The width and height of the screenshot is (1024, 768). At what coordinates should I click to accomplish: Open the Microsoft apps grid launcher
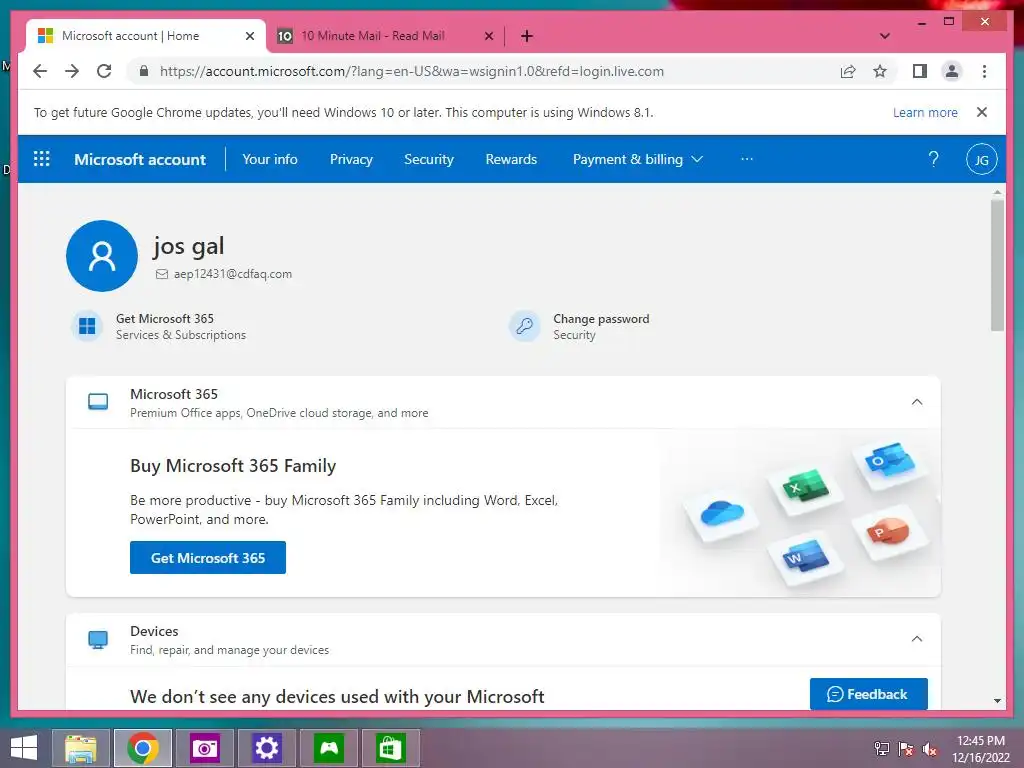click(41, 159)
